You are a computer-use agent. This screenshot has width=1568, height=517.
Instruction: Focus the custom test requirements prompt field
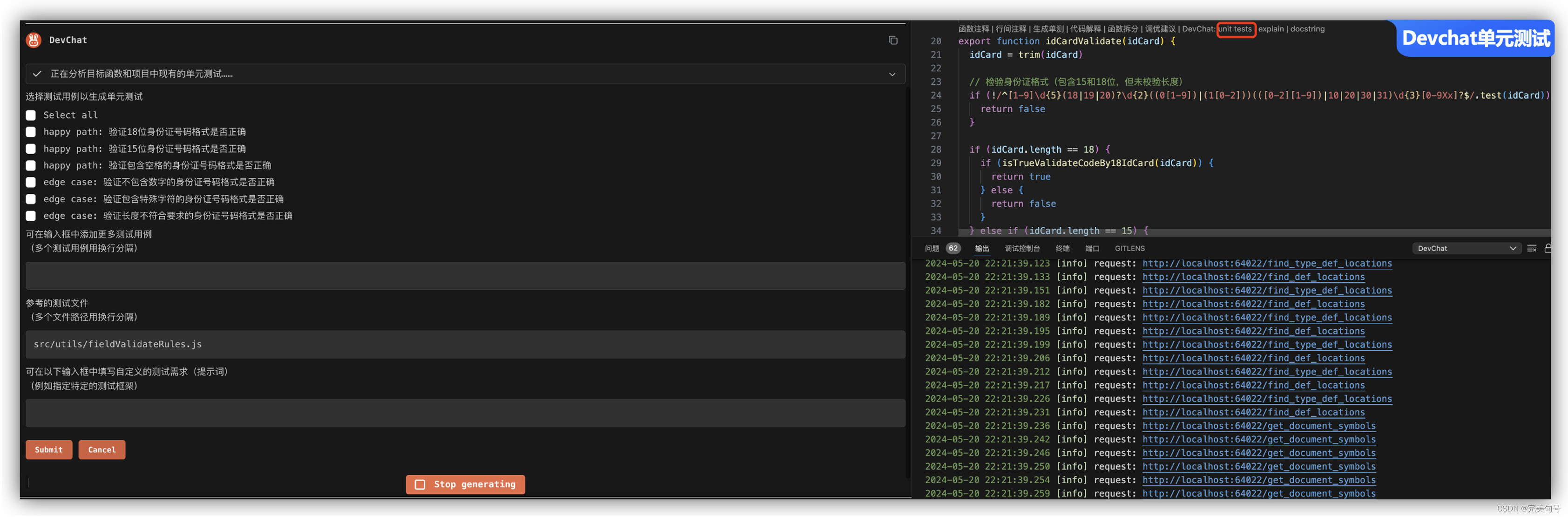[x=465, y=414]
